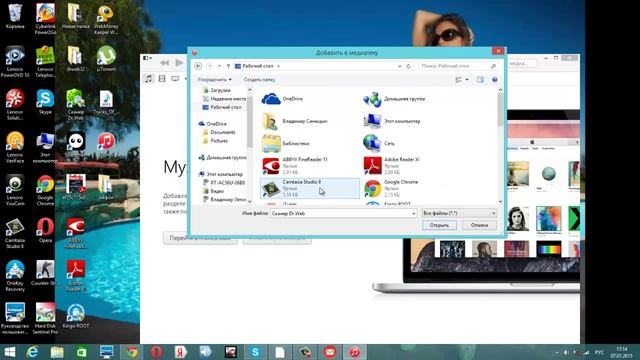Open Pictures under OneDrive in navigation pane
This screenshot has width=640, height=360.
(215, 141)
